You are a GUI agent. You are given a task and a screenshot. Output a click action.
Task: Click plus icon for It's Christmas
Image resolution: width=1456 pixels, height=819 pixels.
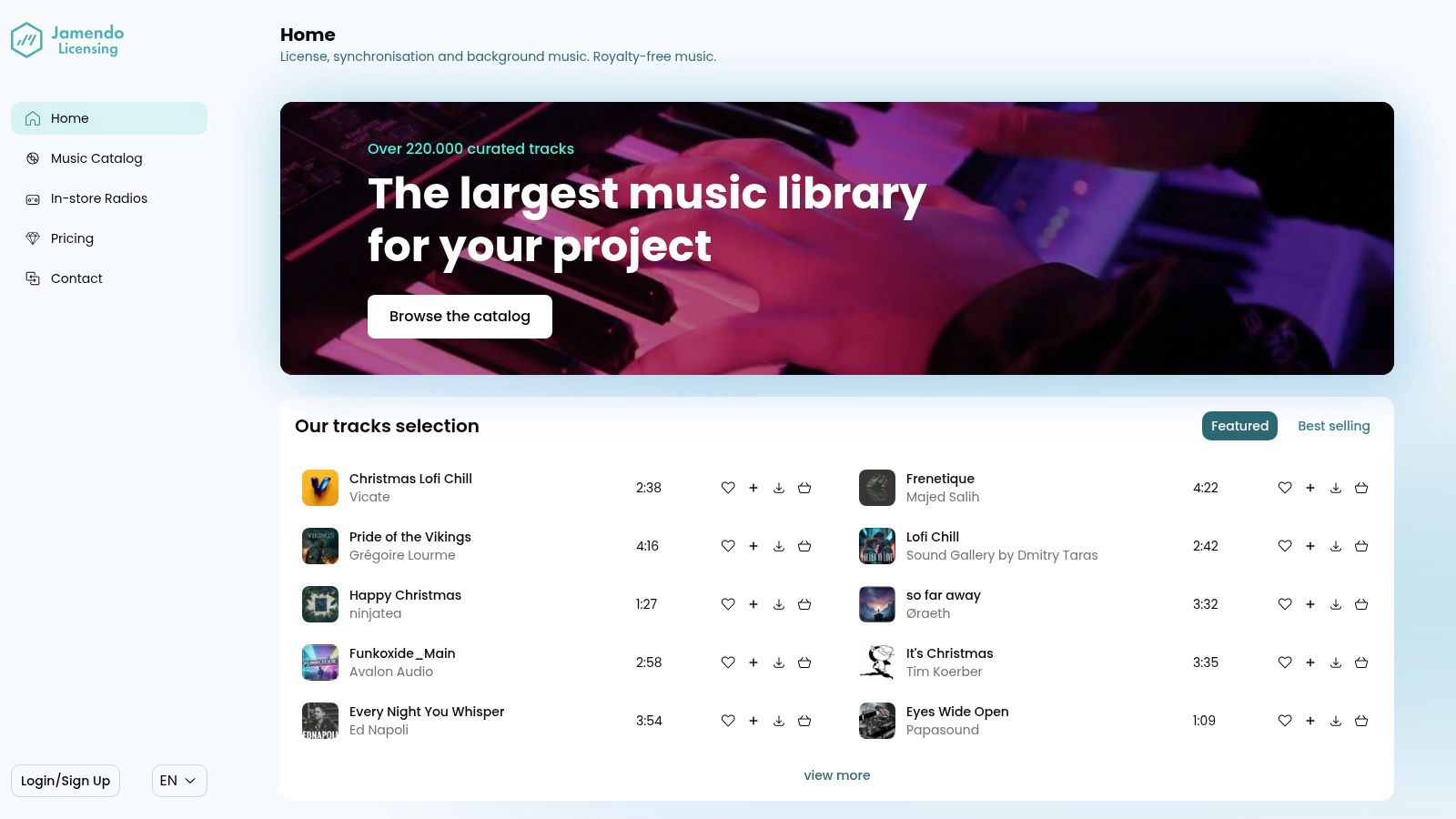1310,662
